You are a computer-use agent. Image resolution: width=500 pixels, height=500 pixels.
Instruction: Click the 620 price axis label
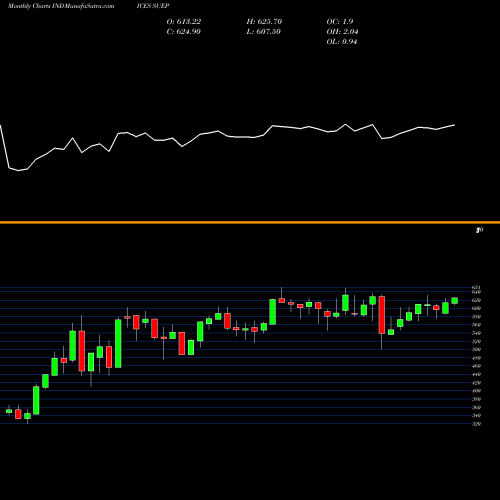pyautogui.click(x=476, y=300)
